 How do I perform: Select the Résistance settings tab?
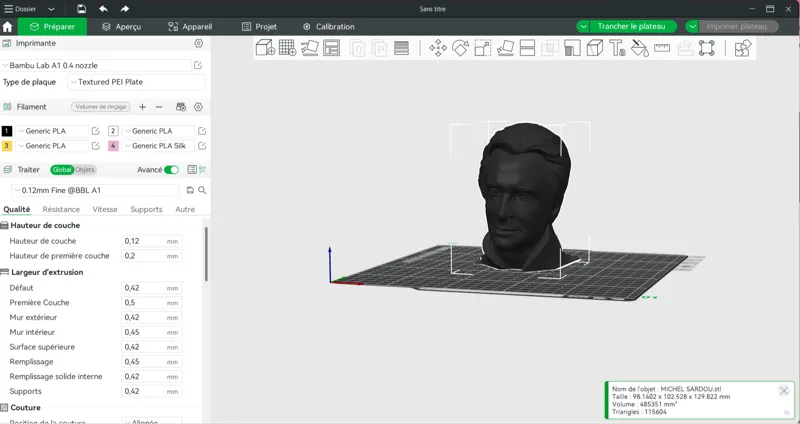(x=61, y=209)
